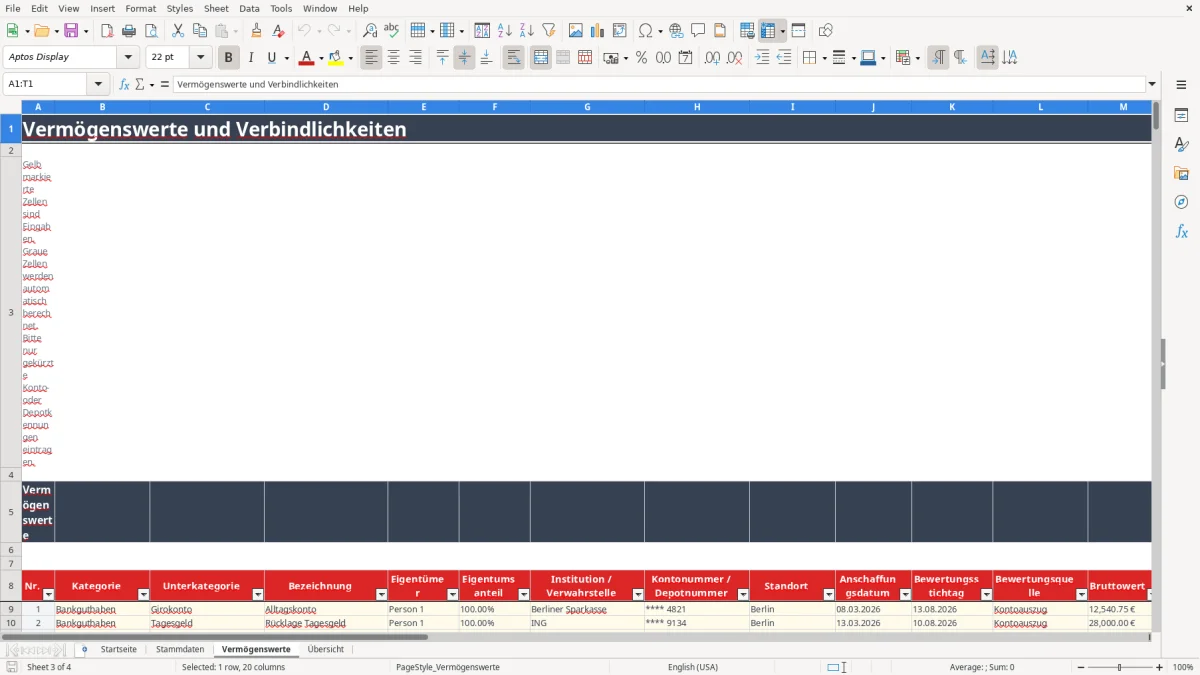The width and height of the screenshot is (1200, 675).
Task: Open the sidebar Properties panel
Action: pos(1181,116)
